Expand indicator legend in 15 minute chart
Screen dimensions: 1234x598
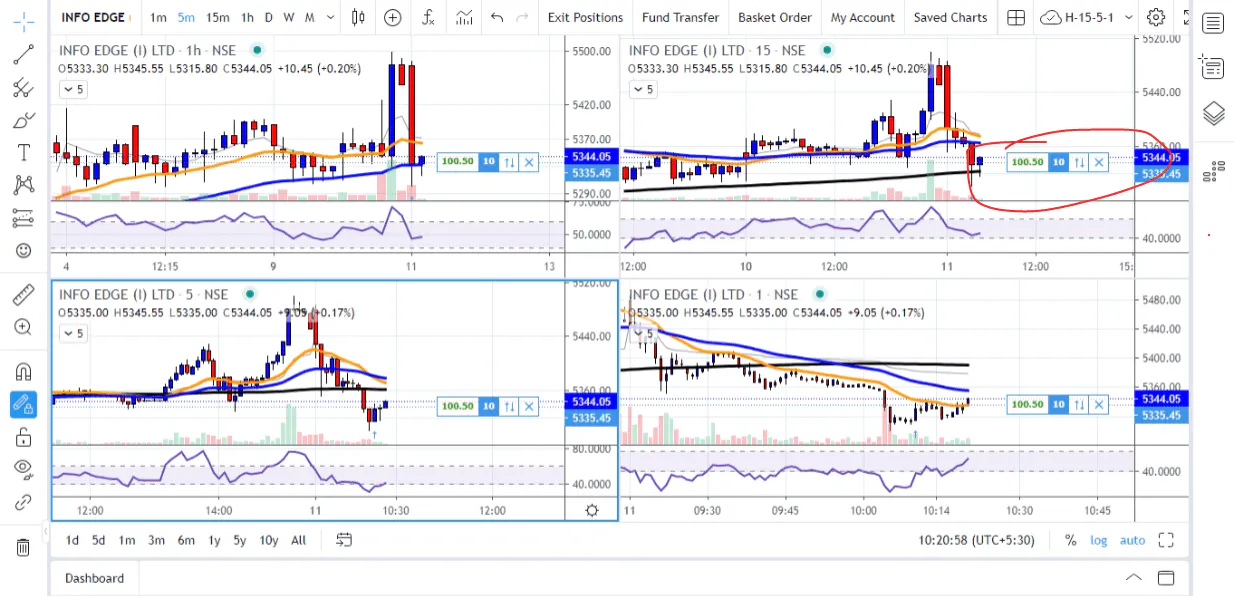click(643, 89)
